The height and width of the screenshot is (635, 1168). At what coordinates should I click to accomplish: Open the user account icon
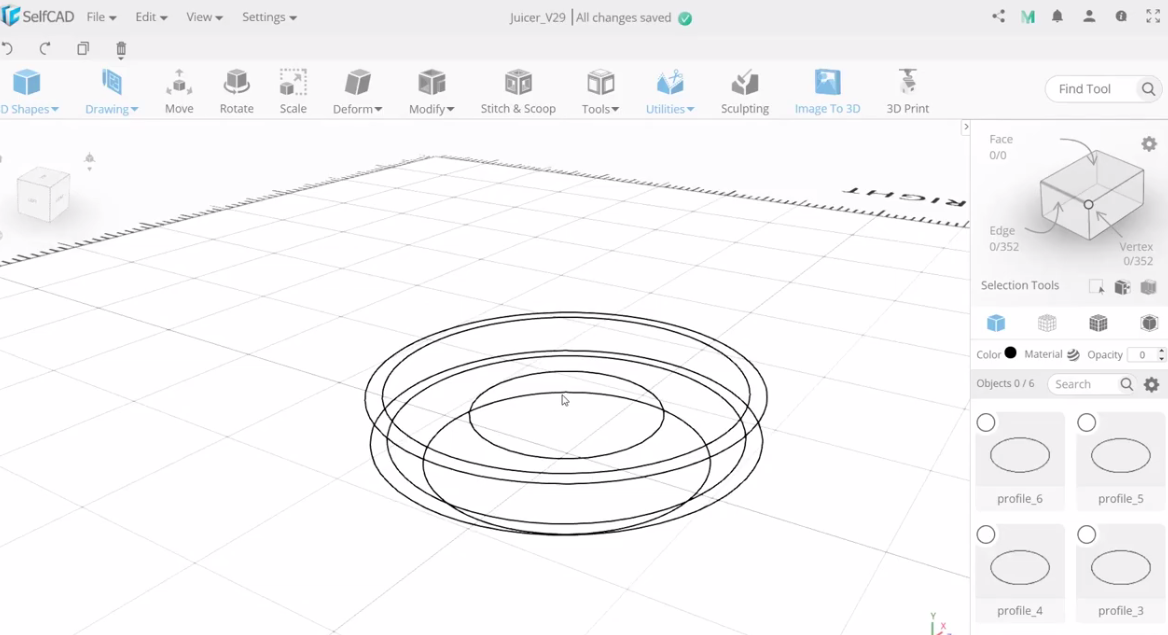1089,16
